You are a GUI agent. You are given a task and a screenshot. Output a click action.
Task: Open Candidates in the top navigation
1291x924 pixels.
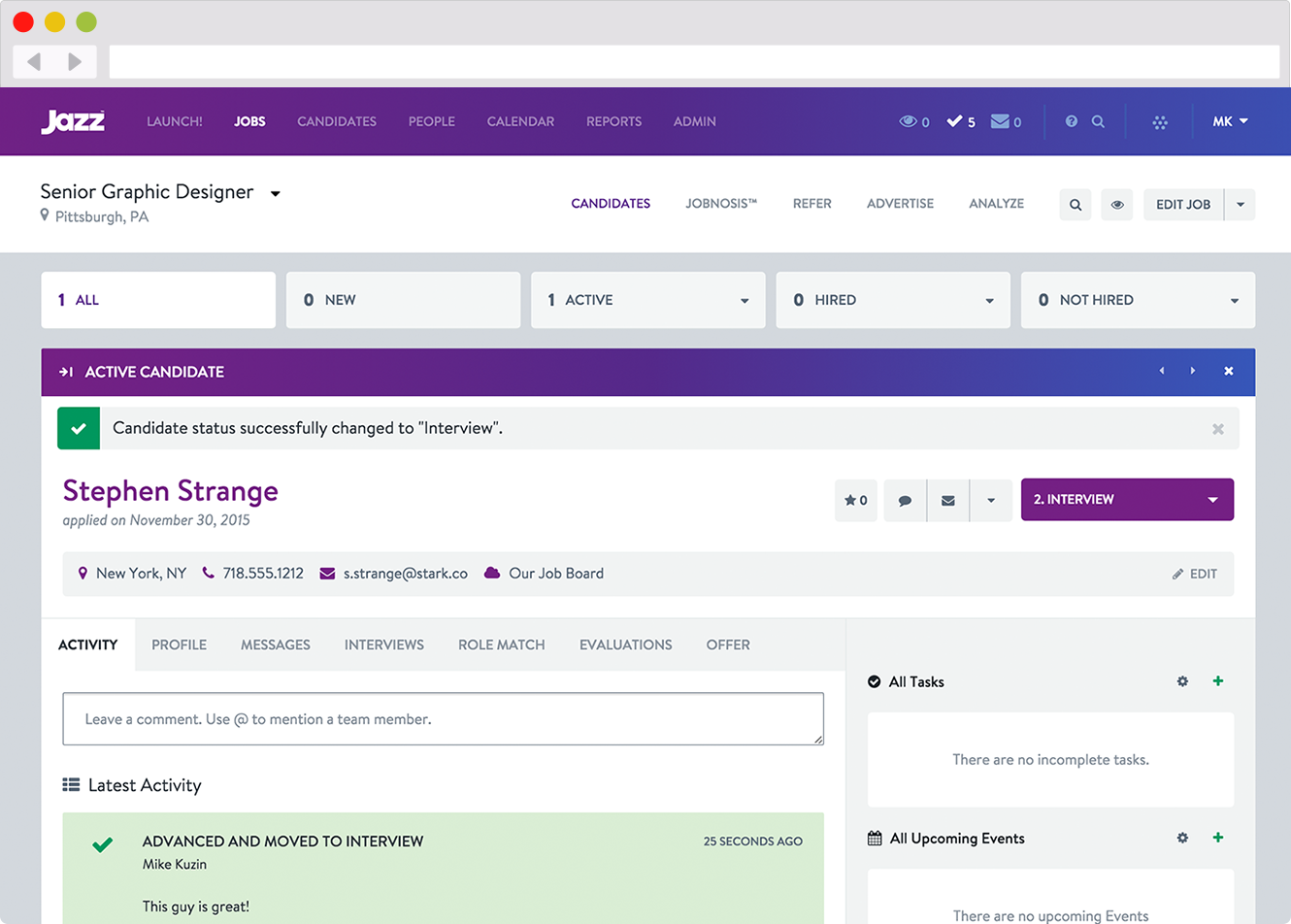coord(337,121)
